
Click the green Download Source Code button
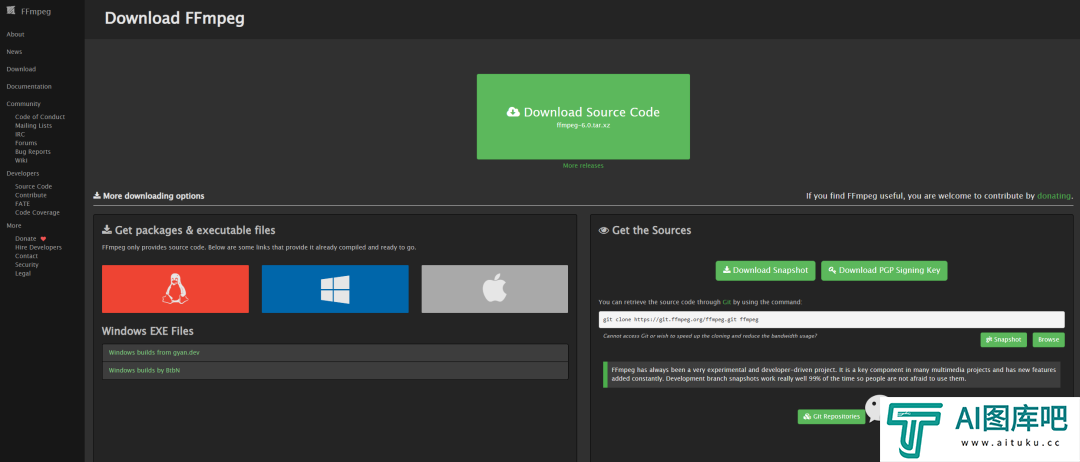pos(583,117)
